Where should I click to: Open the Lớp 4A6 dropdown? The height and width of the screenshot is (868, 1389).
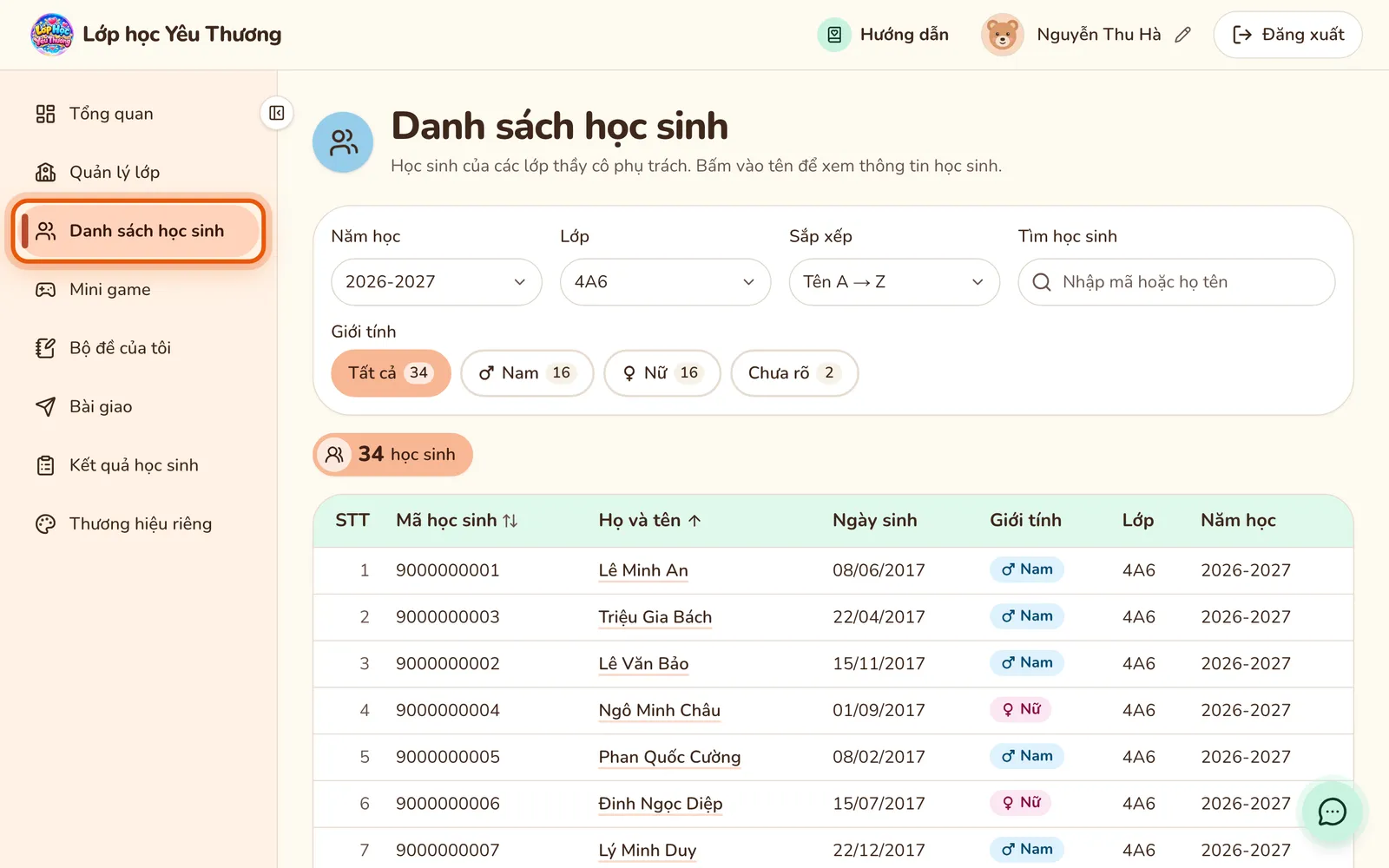[x=665, y=282]
